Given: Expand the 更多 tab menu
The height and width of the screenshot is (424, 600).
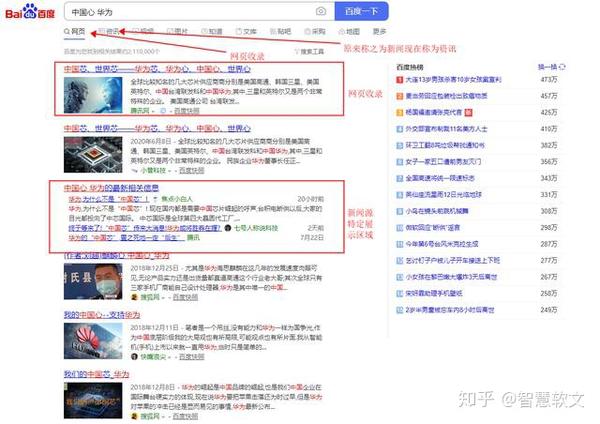Looking at the screenshot, I should [x=379, y=31].
